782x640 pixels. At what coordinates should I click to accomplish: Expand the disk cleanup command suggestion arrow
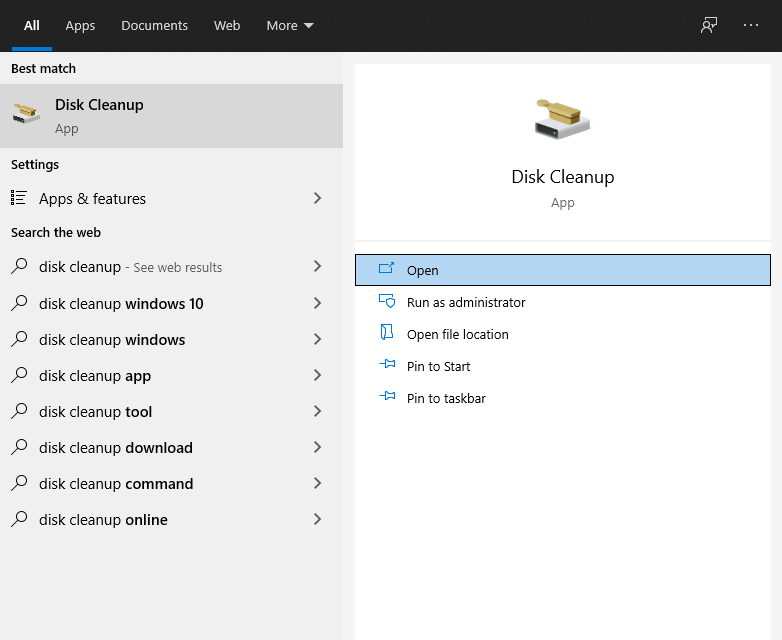[317, 484]
